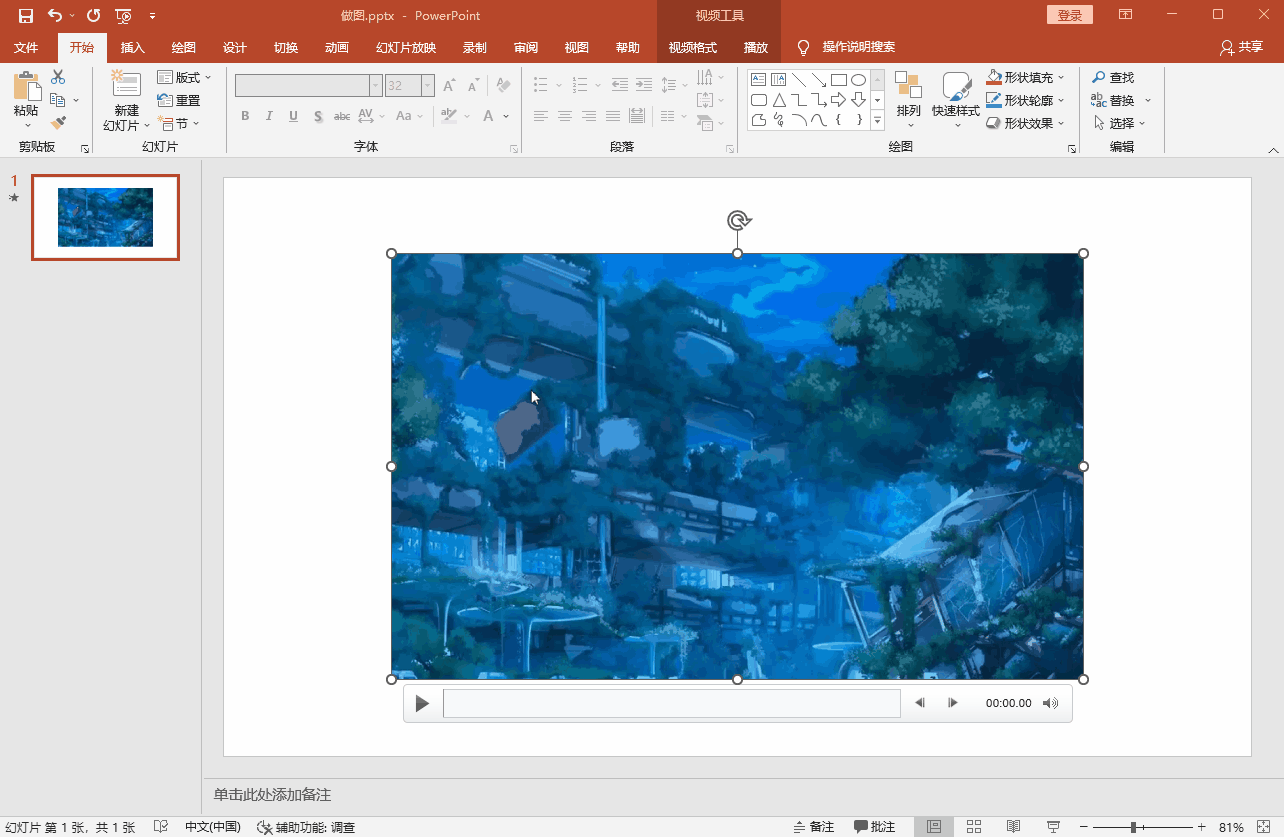Toggle Bold formatting
The height and width of the screenshot is (837, 1284).
[245, 116]
